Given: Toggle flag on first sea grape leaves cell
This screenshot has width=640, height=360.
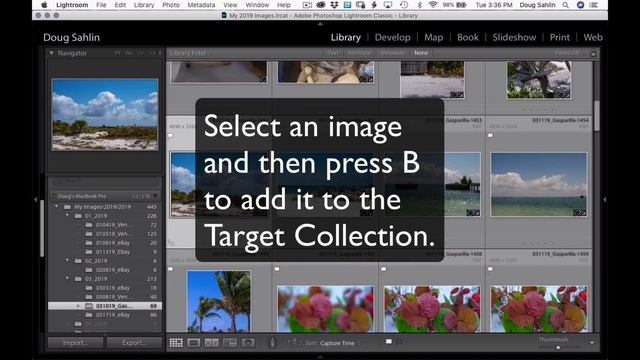Looking at the screenshot, I should click(x=277, y=269).
